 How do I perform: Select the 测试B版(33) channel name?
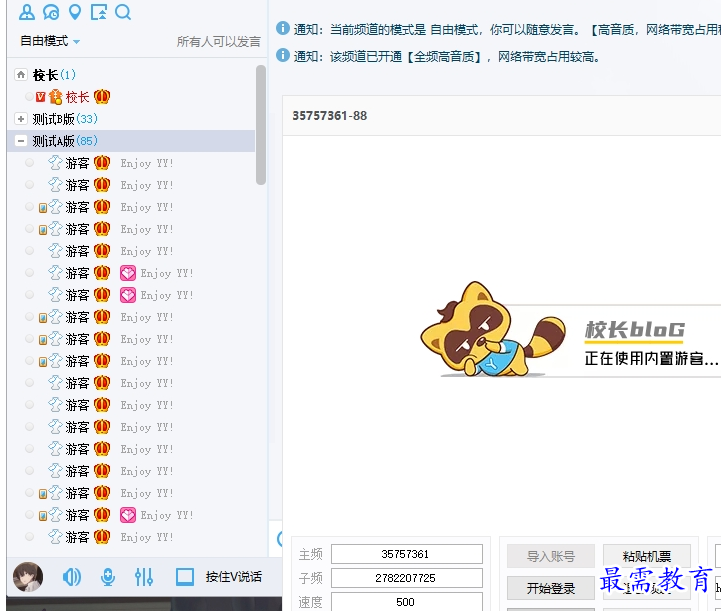click(x=65, y=119)
